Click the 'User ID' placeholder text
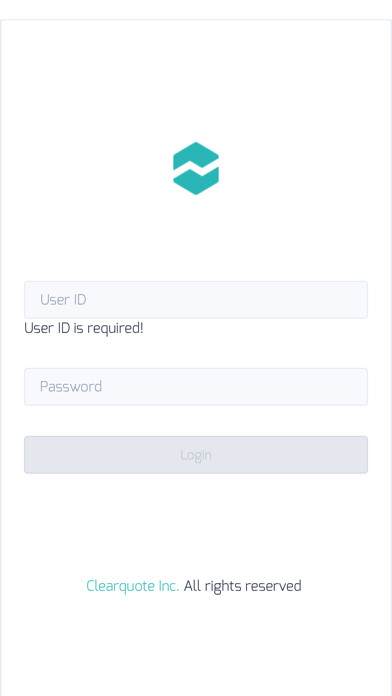Screen dimensions: 392x696 (63, 300)
